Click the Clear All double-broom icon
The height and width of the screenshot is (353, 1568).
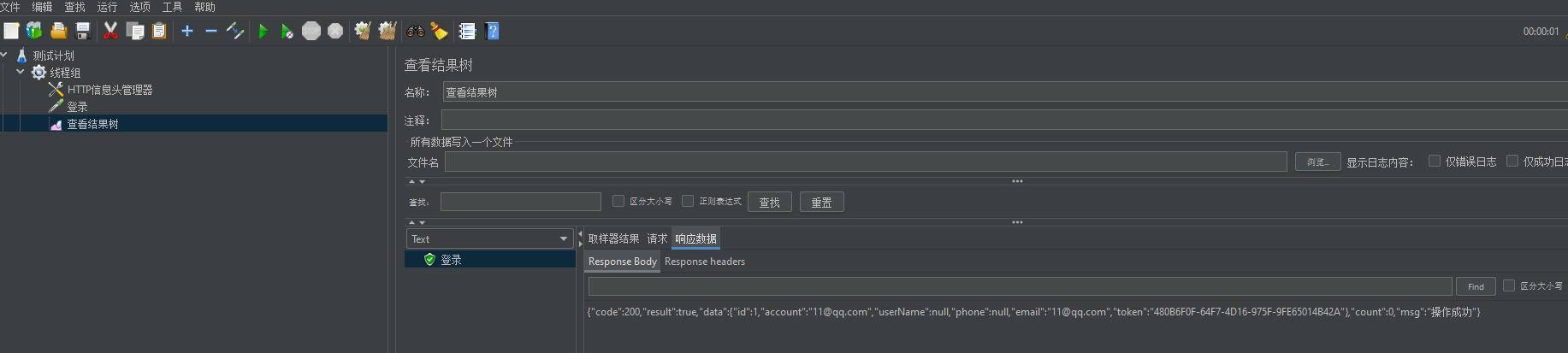tap(388, 31)
